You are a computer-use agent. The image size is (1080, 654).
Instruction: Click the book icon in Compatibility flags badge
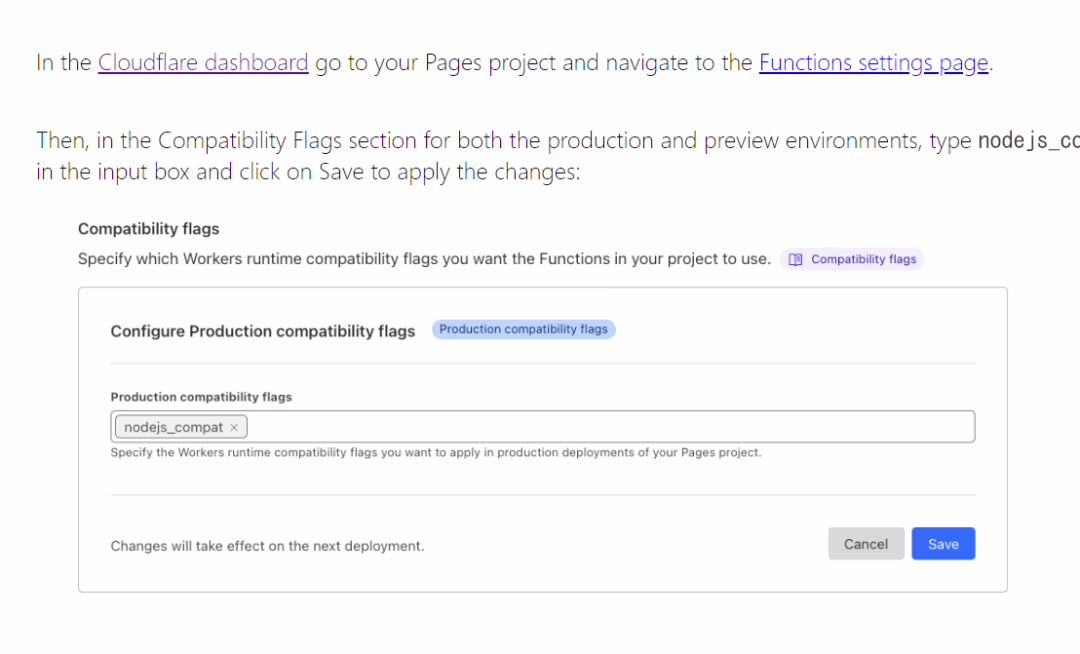tap(796, 260)
